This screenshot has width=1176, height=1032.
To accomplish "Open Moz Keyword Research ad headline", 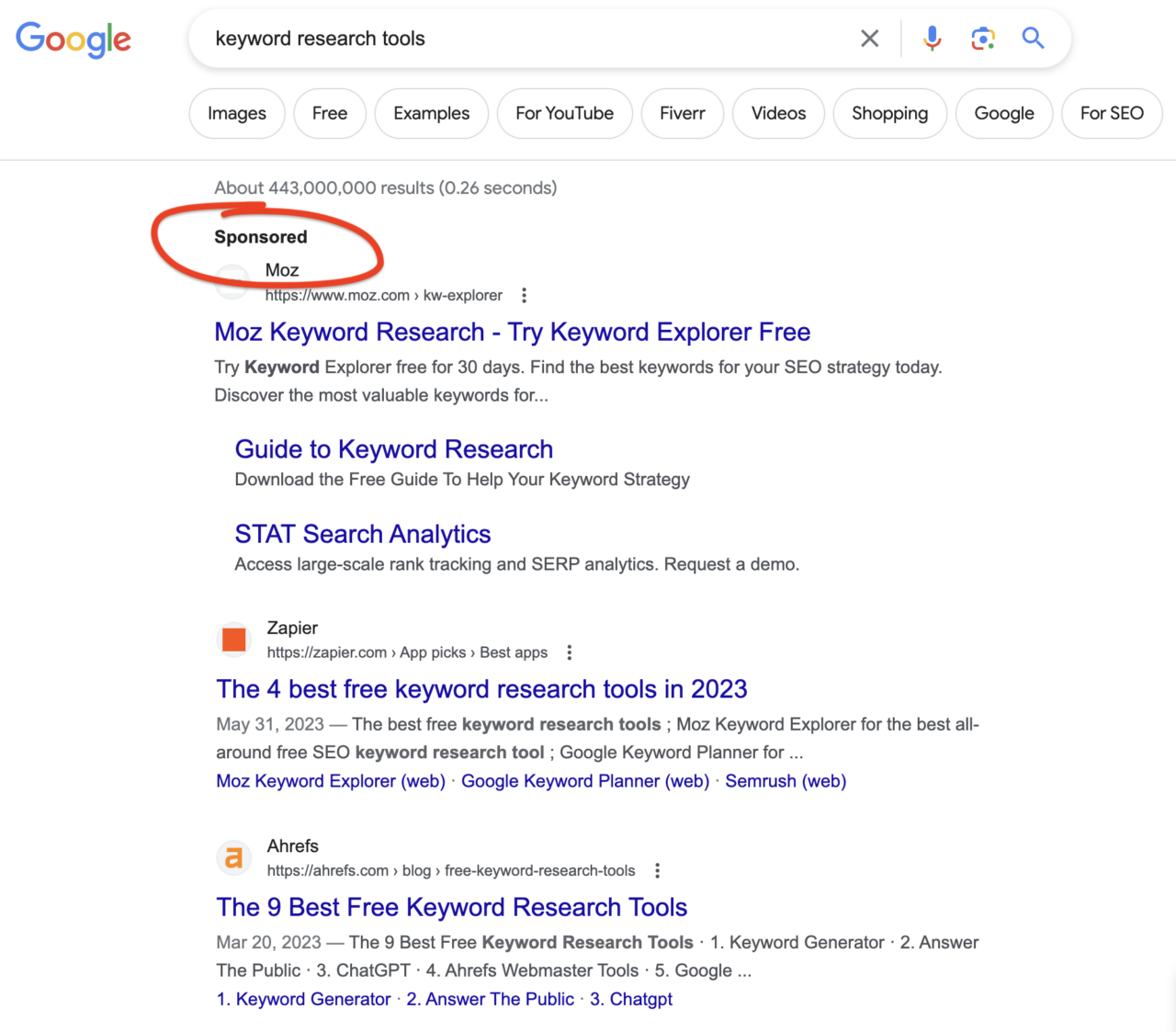I will (513, 332).
